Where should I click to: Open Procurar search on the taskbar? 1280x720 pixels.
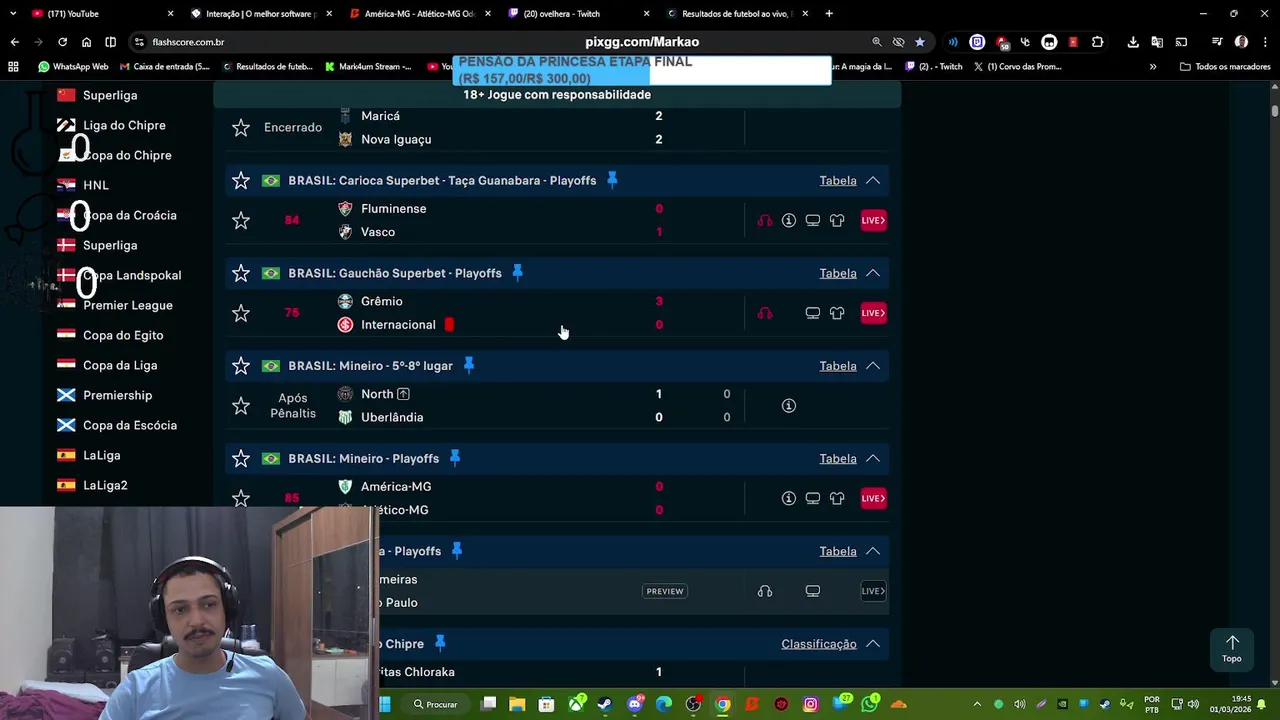coord(436,705)
